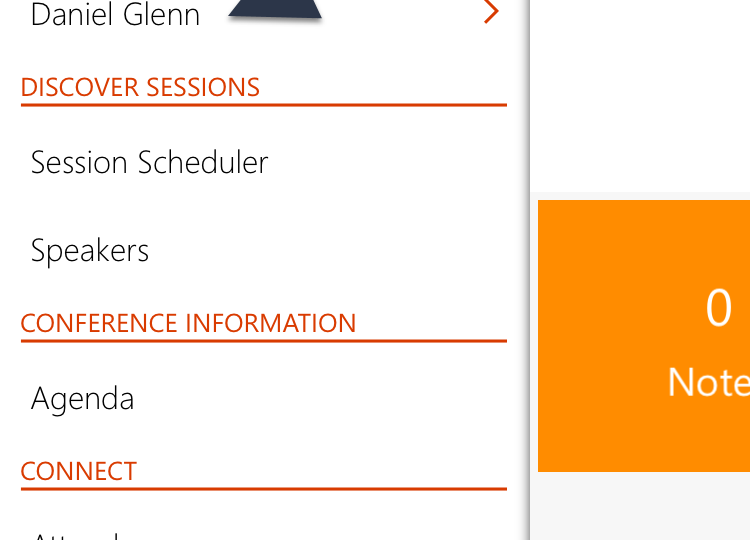The image size is (750, 540).
Task: Open the Session Scheduler menu item
Action: (149, 163)
